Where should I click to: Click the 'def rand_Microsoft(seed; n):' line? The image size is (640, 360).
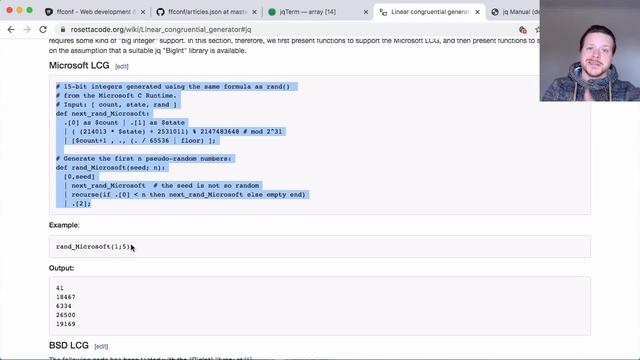110,167
